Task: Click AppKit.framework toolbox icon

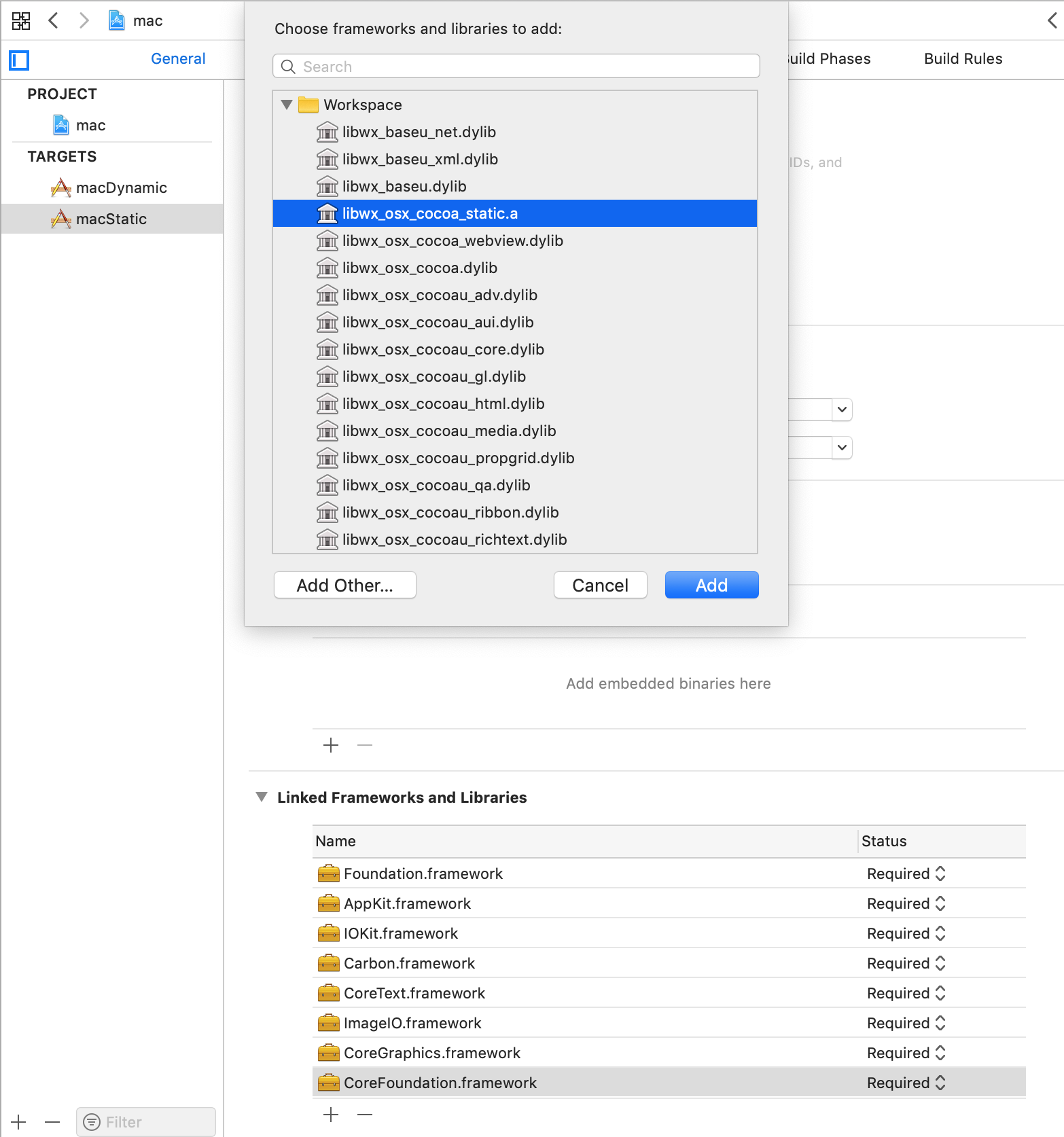Action: (x=329, y=903)
